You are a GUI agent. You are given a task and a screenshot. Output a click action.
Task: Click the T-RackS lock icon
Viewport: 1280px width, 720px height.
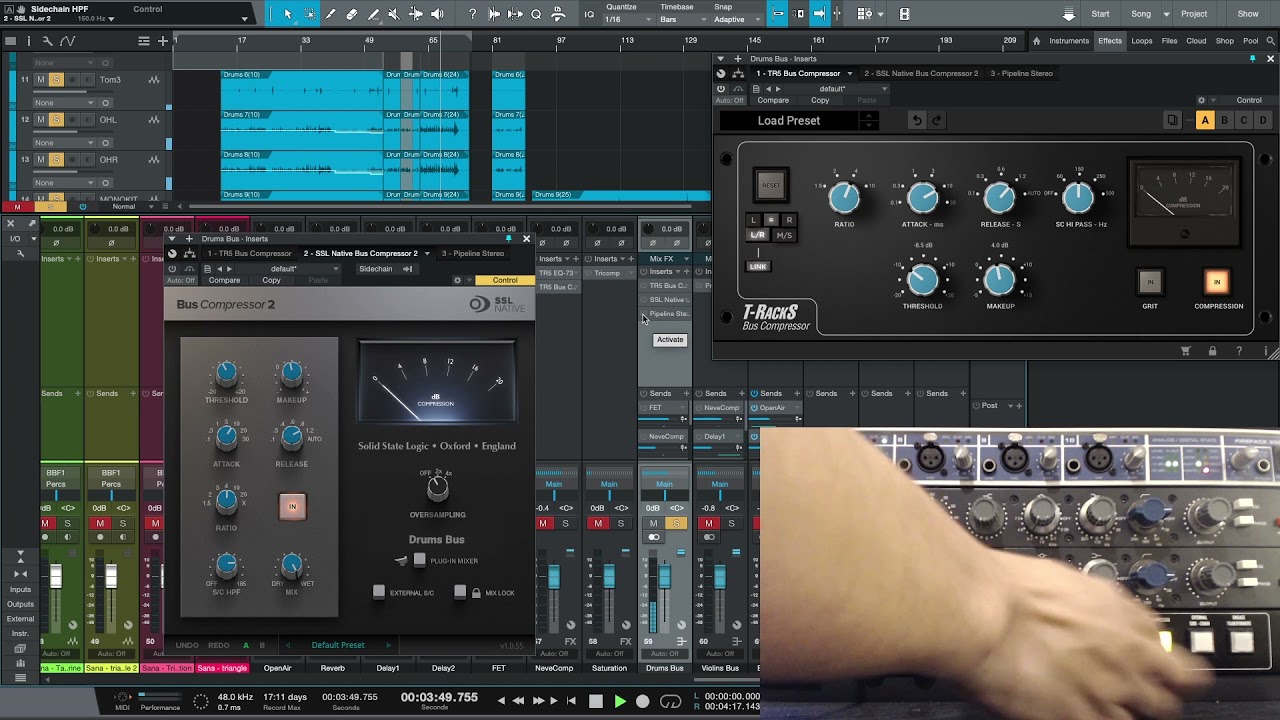(x=1212, y=351)
